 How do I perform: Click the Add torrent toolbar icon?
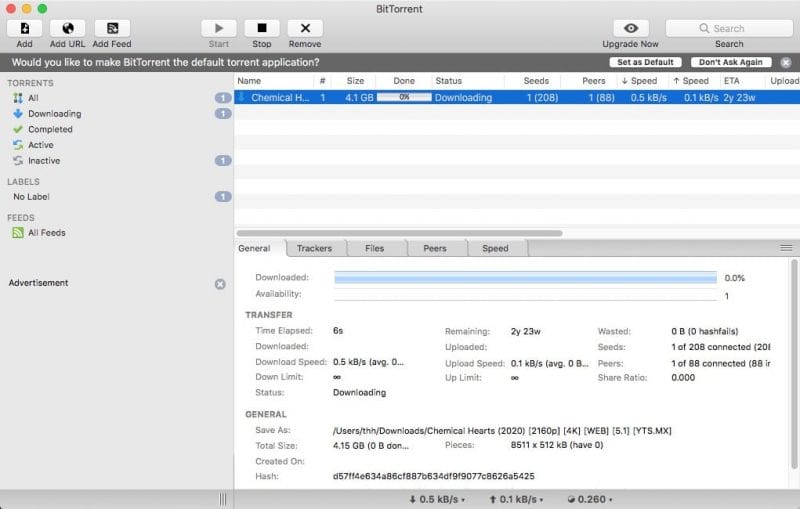tap(24, 28)
